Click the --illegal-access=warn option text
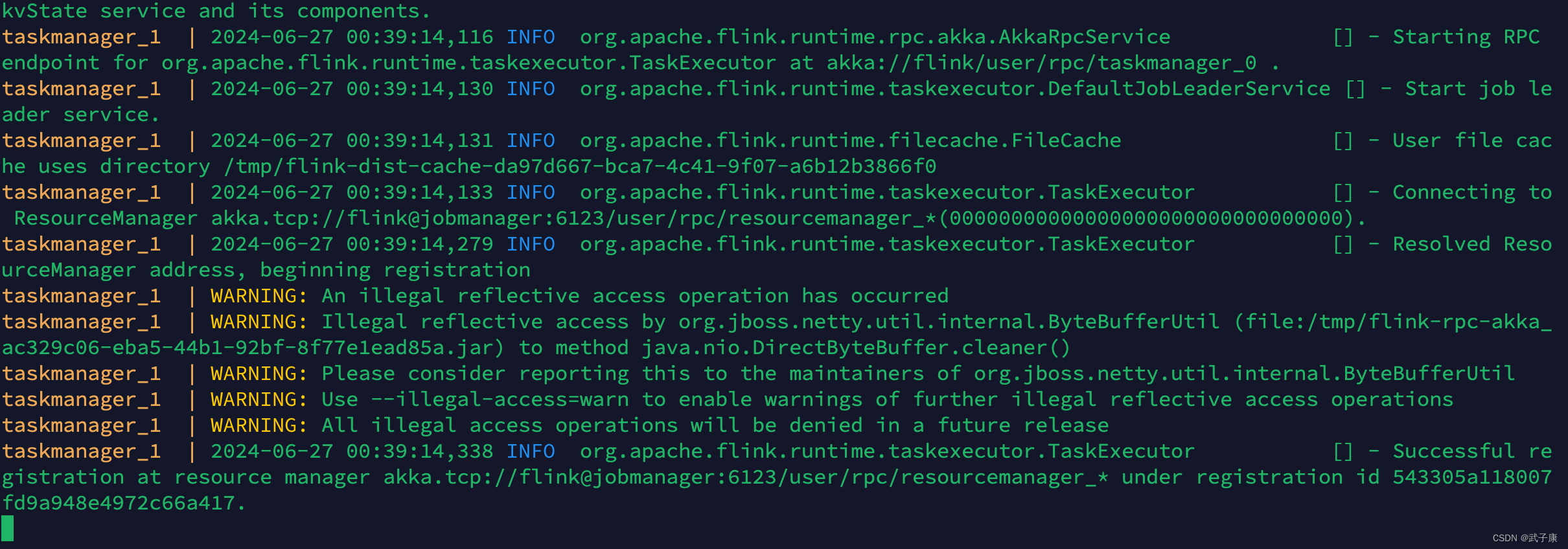1568x549 pixels. pos(500,399)
